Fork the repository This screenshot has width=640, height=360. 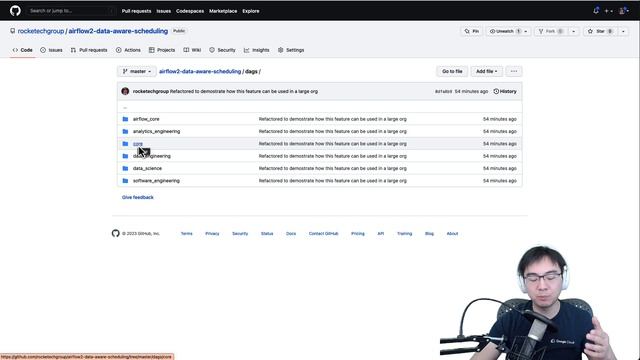tap(551, 31)
